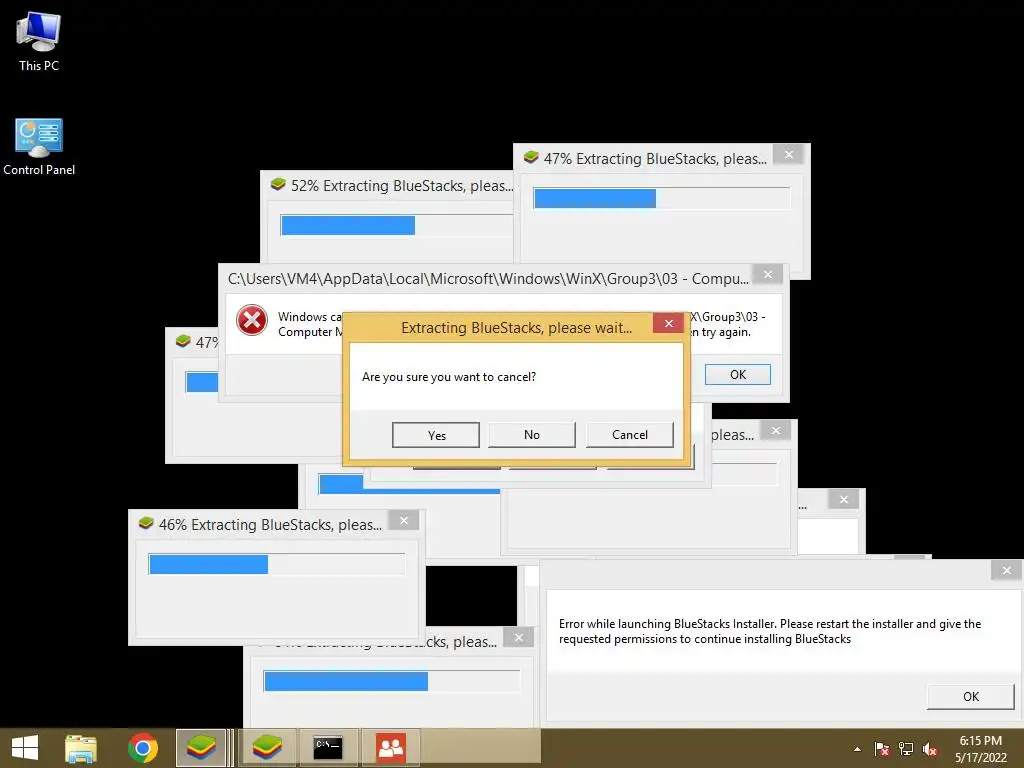
Task: Click the red error icon in the Windows dialog
Action: click(252, 321)
